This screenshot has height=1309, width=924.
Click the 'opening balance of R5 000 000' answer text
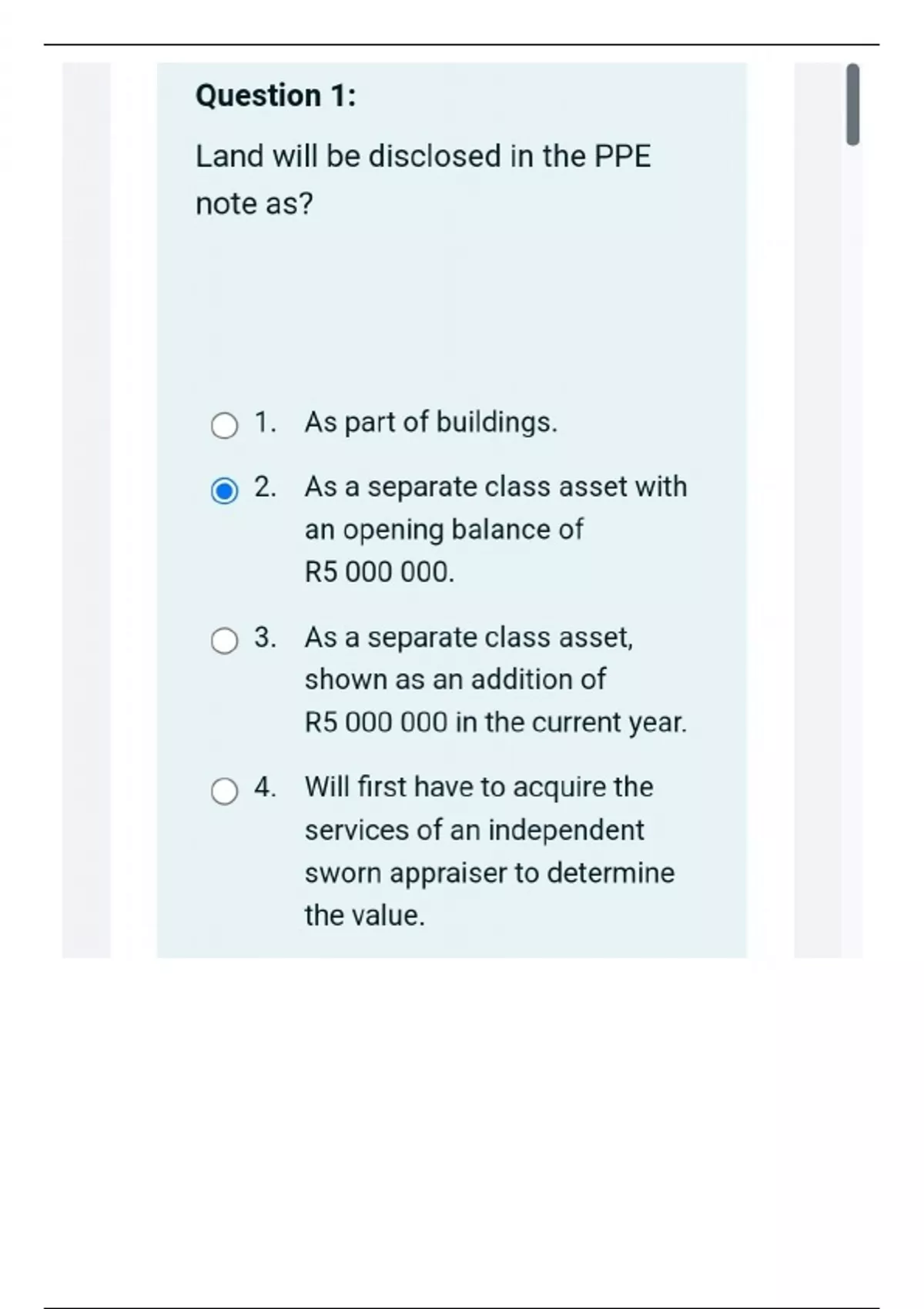click(444, 530)
